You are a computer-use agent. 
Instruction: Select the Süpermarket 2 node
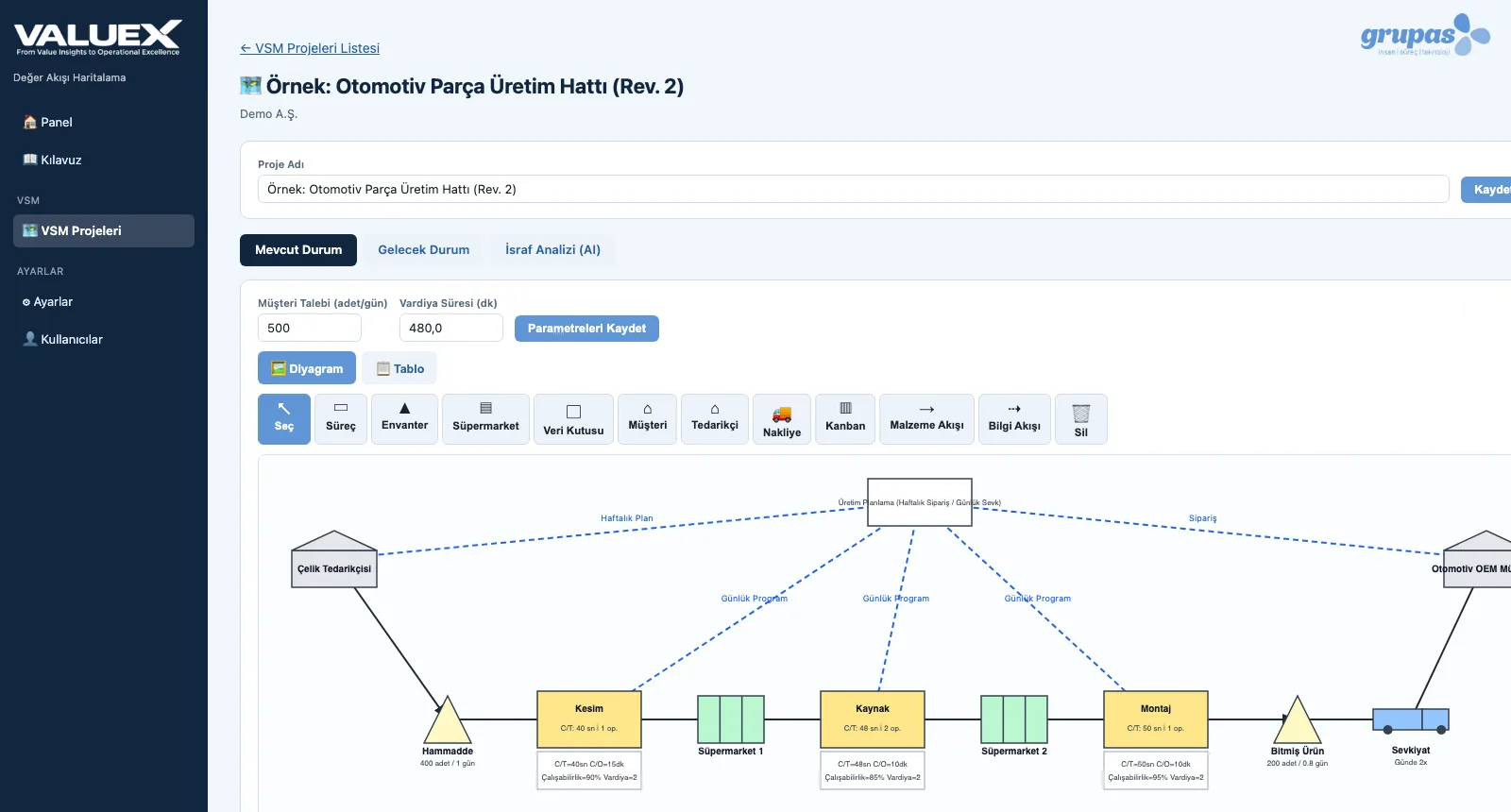(x=1014, y=719)
